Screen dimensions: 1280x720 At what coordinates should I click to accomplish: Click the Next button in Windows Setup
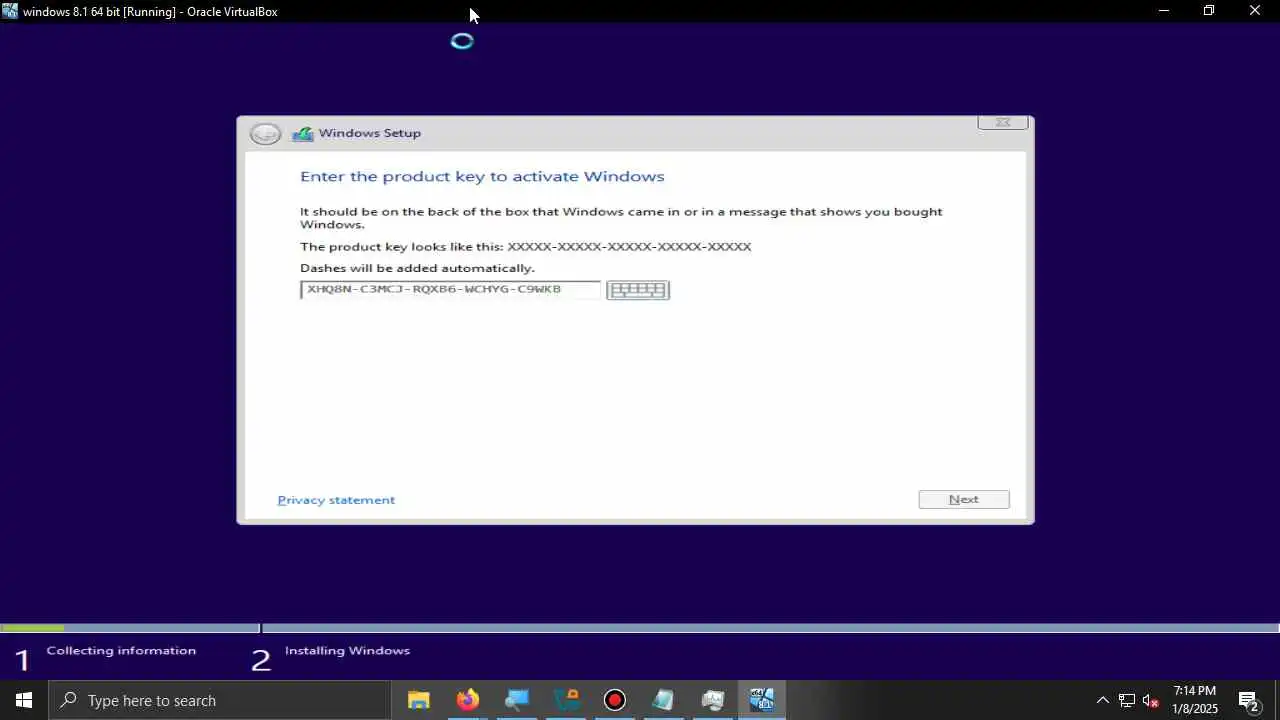tap(964, 499)
